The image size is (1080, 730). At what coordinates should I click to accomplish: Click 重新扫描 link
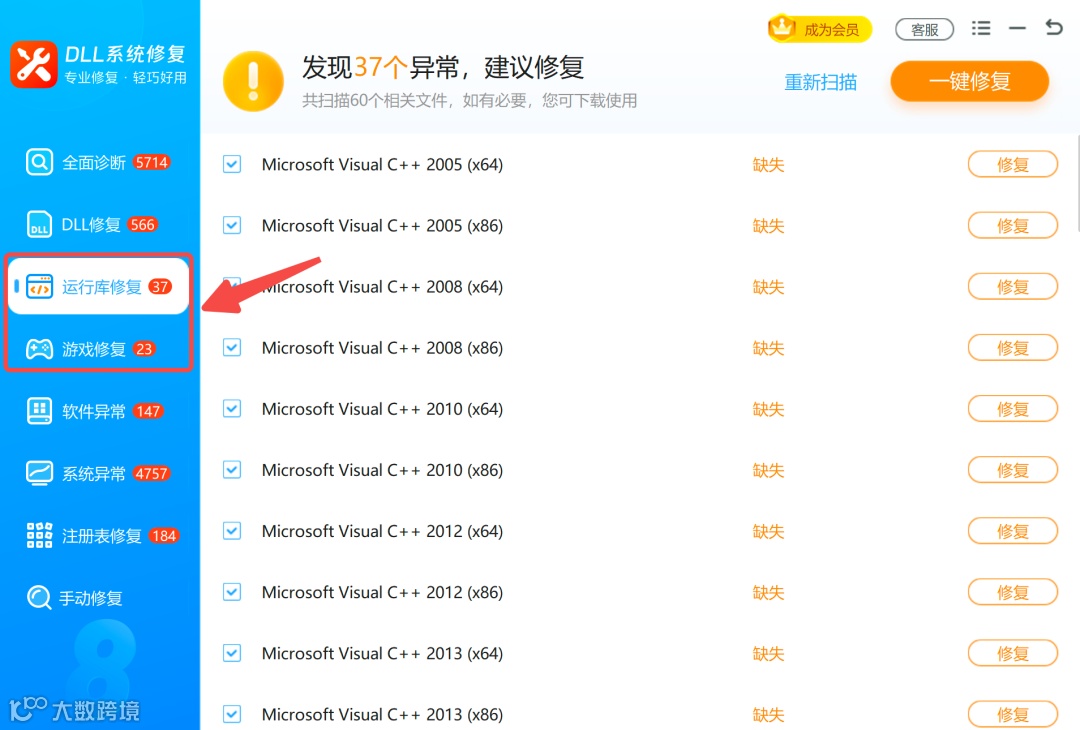(820, 83)
